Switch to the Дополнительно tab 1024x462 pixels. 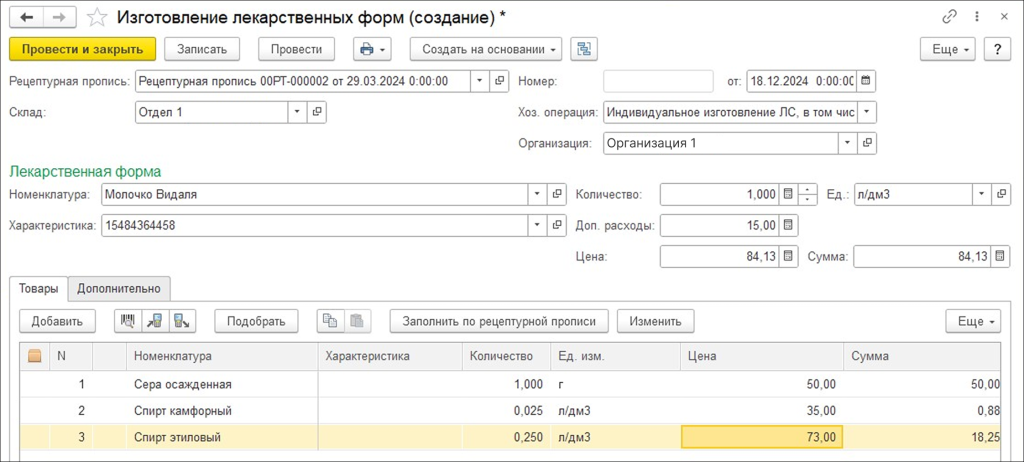coord(119,288)
